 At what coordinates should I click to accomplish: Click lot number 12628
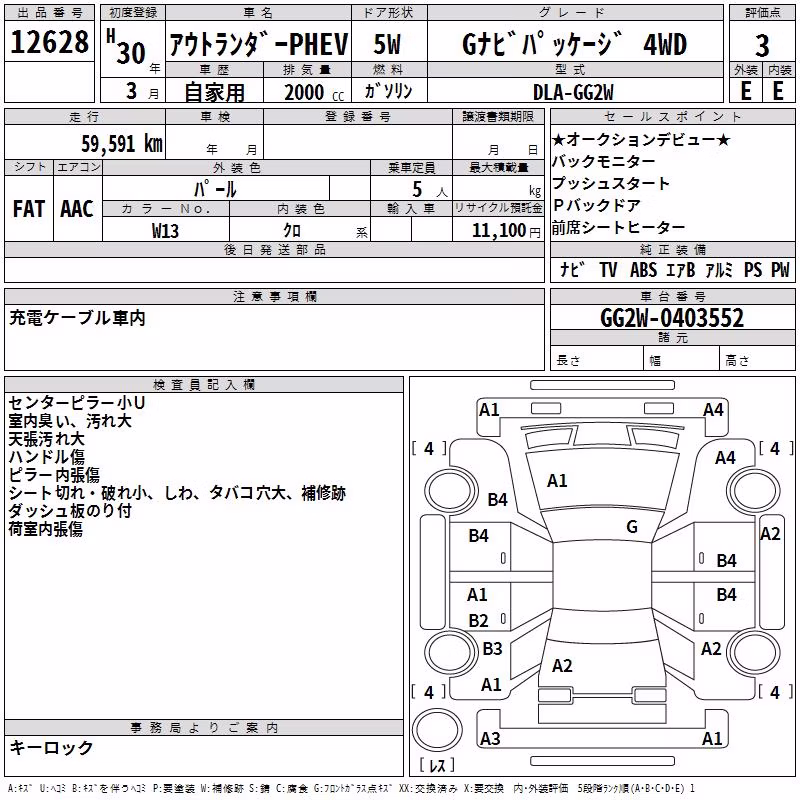pos(49,42)
